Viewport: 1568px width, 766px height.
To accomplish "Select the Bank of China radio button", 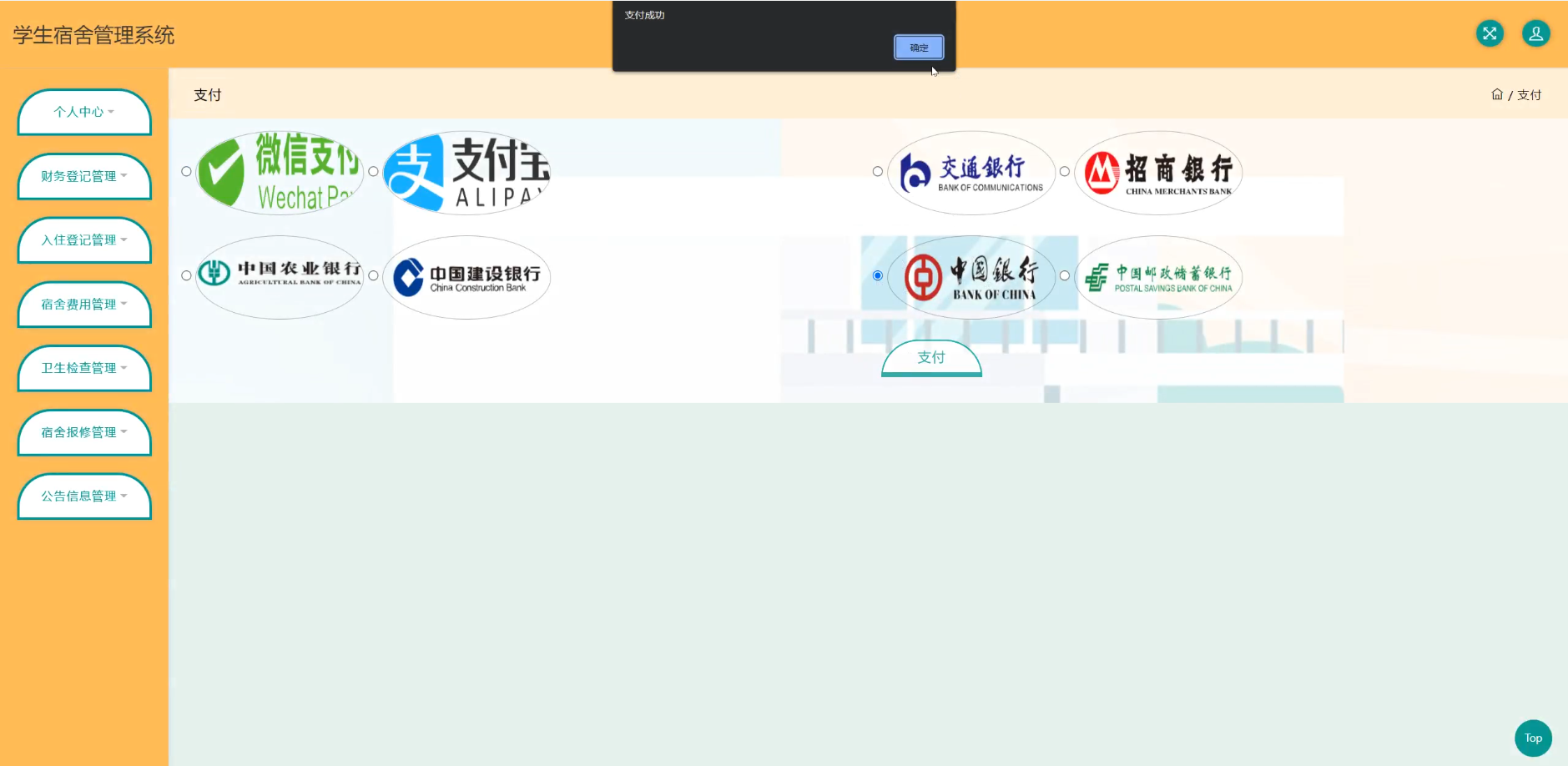I will 877,275.
